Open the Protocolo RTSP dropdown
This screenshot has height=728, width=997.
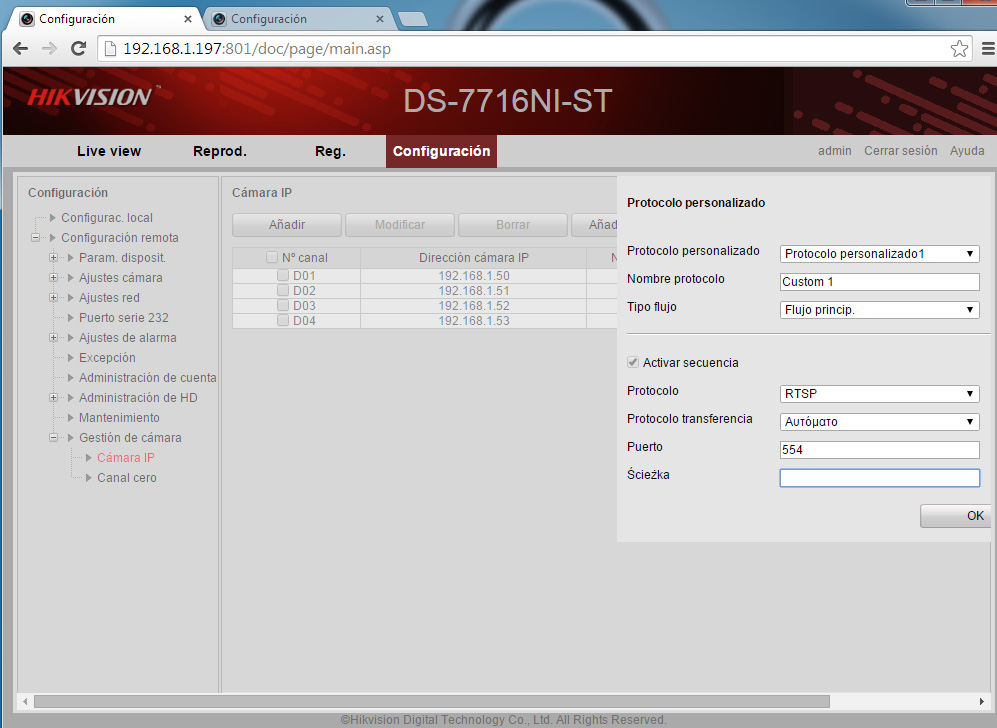tap(879, 394)
